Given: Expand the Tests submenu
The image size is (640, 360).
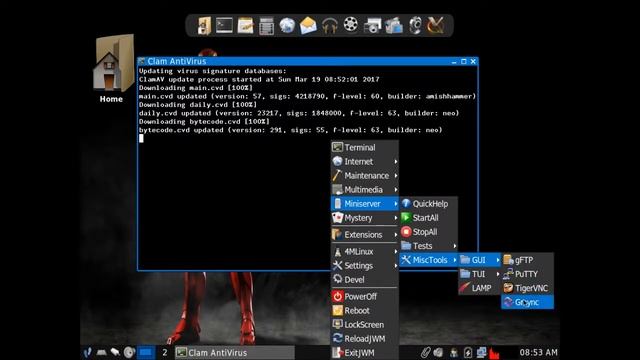Looking at the screenshot, I should [x=429, y=246].
